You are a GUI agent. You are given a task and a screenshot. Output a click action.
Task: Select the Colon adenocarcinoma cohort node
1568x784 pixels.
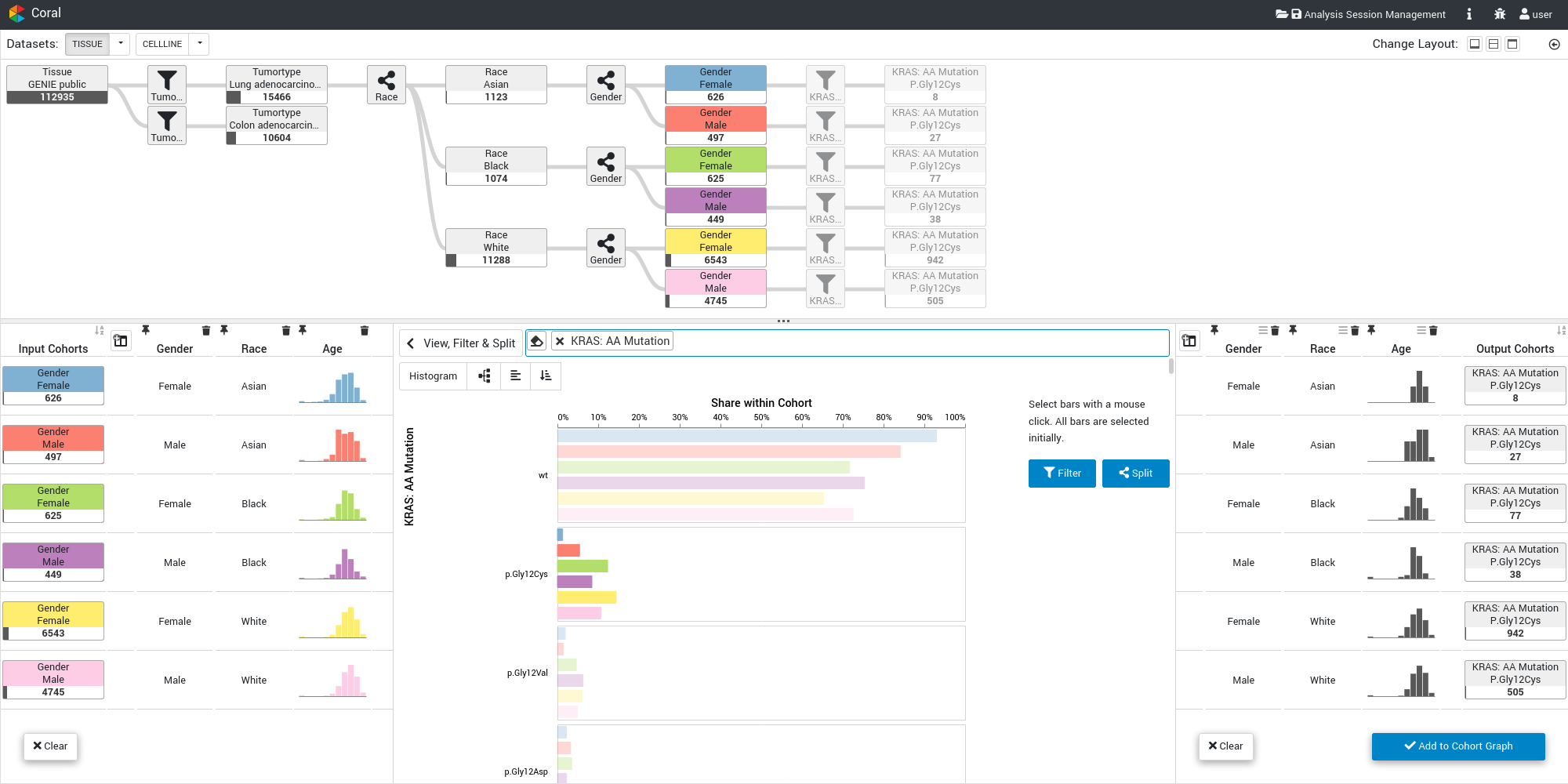click(x=277, y=125)
